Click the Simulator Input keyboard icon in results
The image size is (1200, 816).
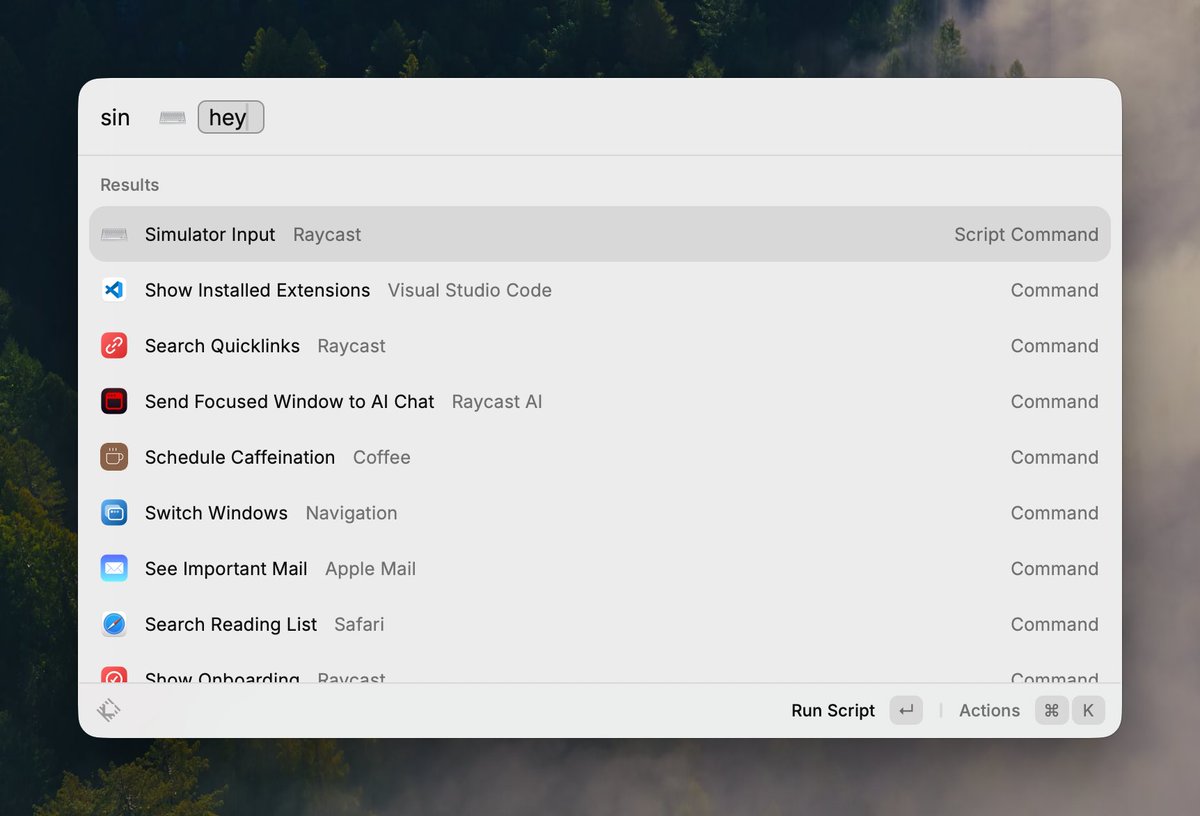[114, 234]
